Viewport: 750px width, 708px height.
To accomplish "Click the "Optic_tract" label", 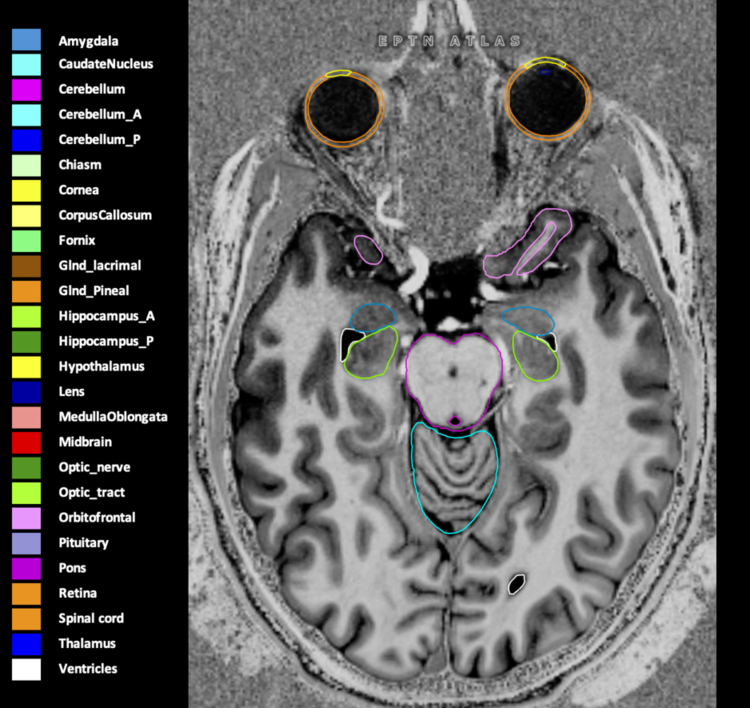I will 92,493.
